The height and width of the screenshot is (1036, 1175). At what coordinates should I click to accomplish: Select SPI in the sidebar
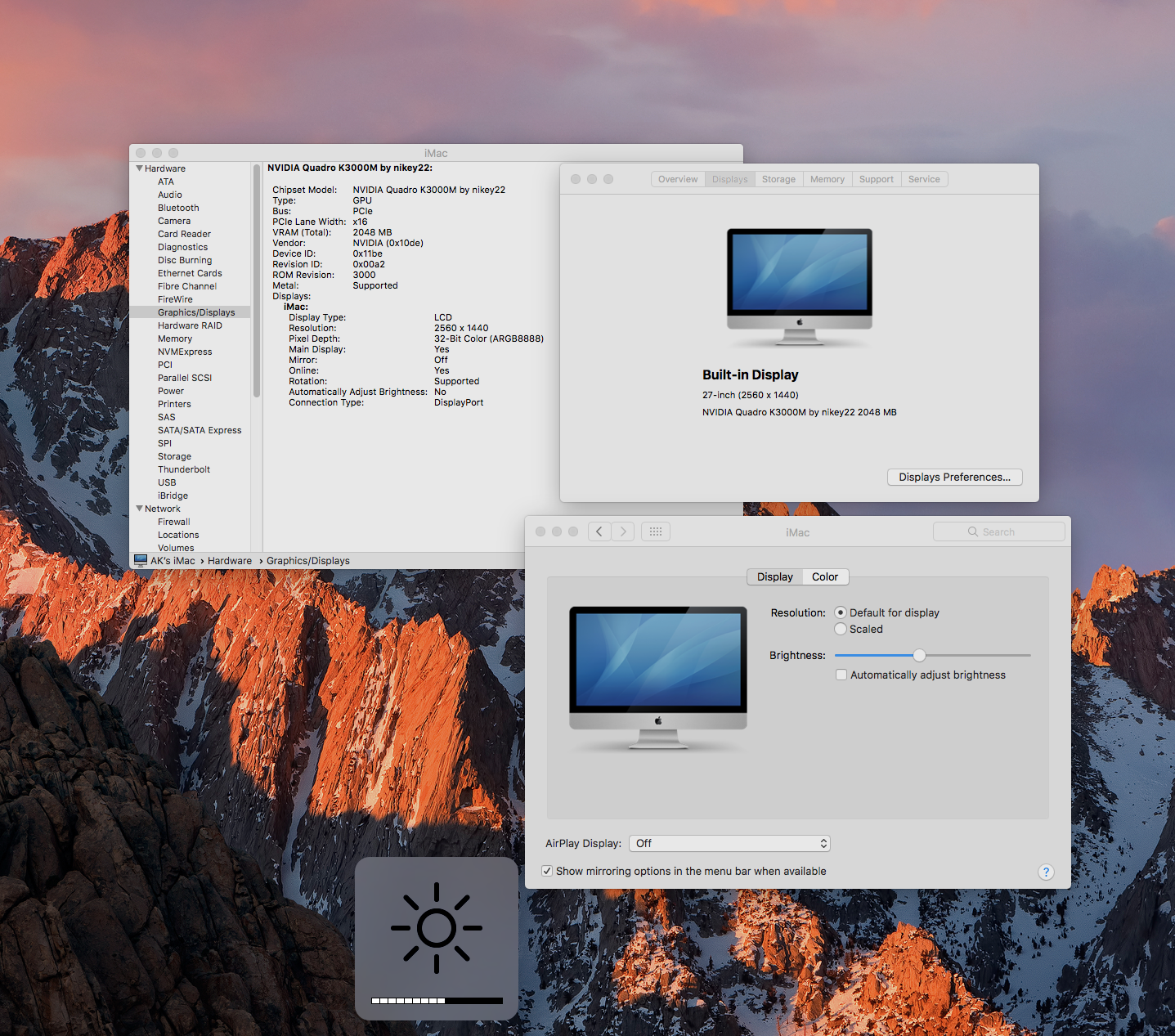(x=165, y=443)
